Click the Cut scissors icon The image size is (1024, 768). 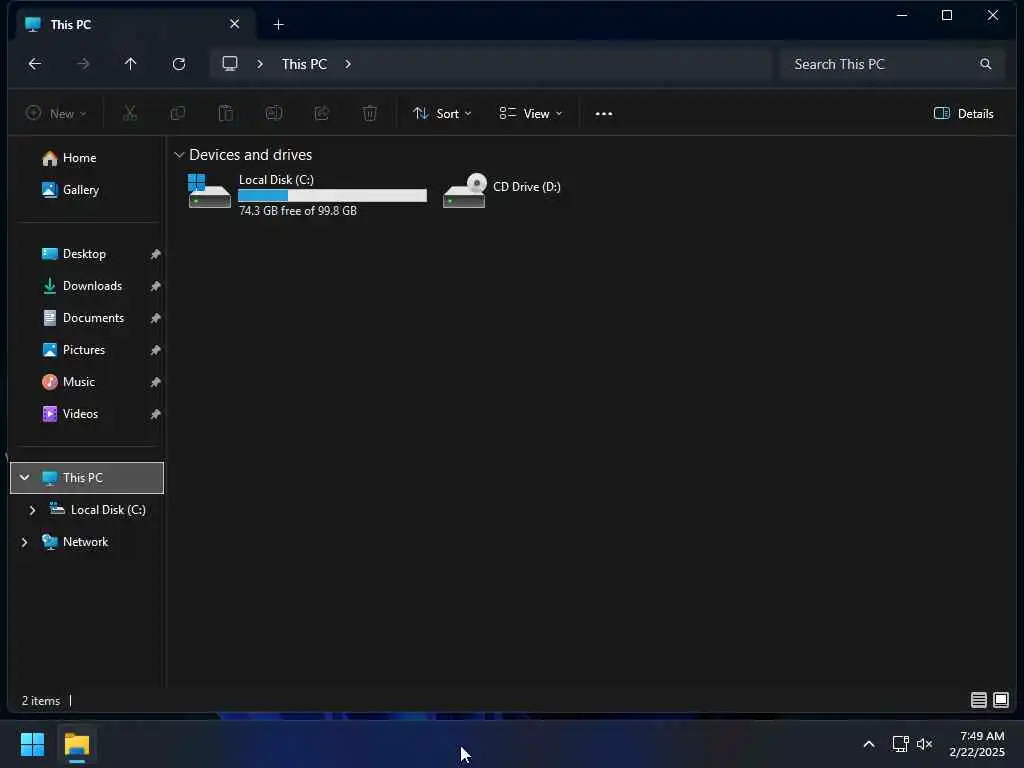[130, 113]
